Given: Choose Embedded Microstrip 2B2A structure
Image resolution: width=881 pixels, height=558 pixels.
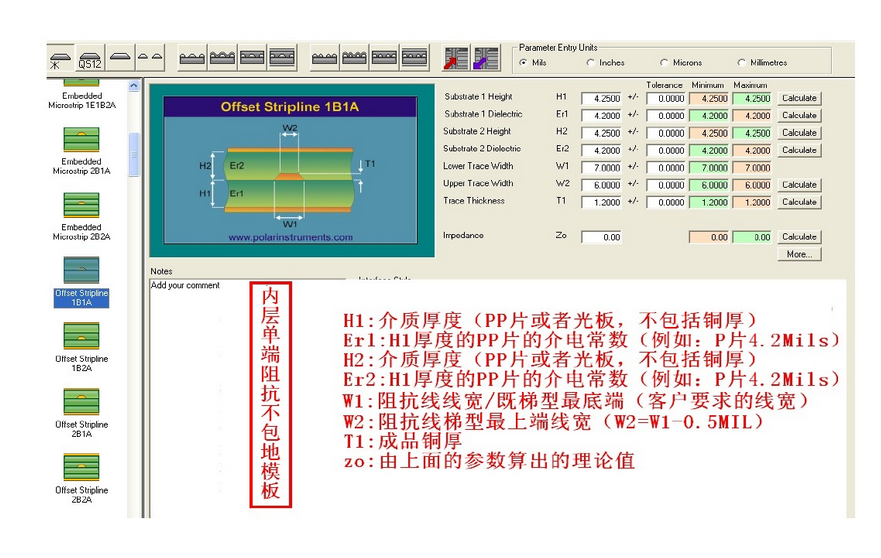Looking at the screenshot, I should pos(81,217).
